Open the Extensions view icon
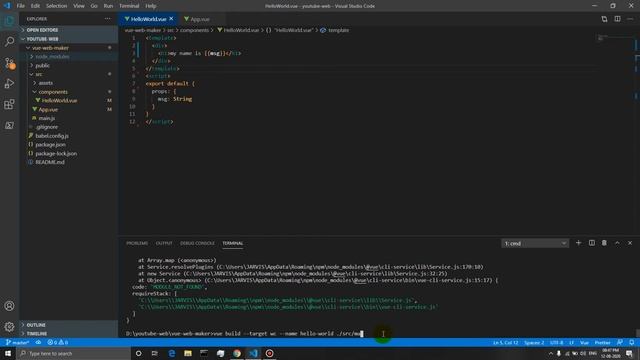 (x=9, y=104)
